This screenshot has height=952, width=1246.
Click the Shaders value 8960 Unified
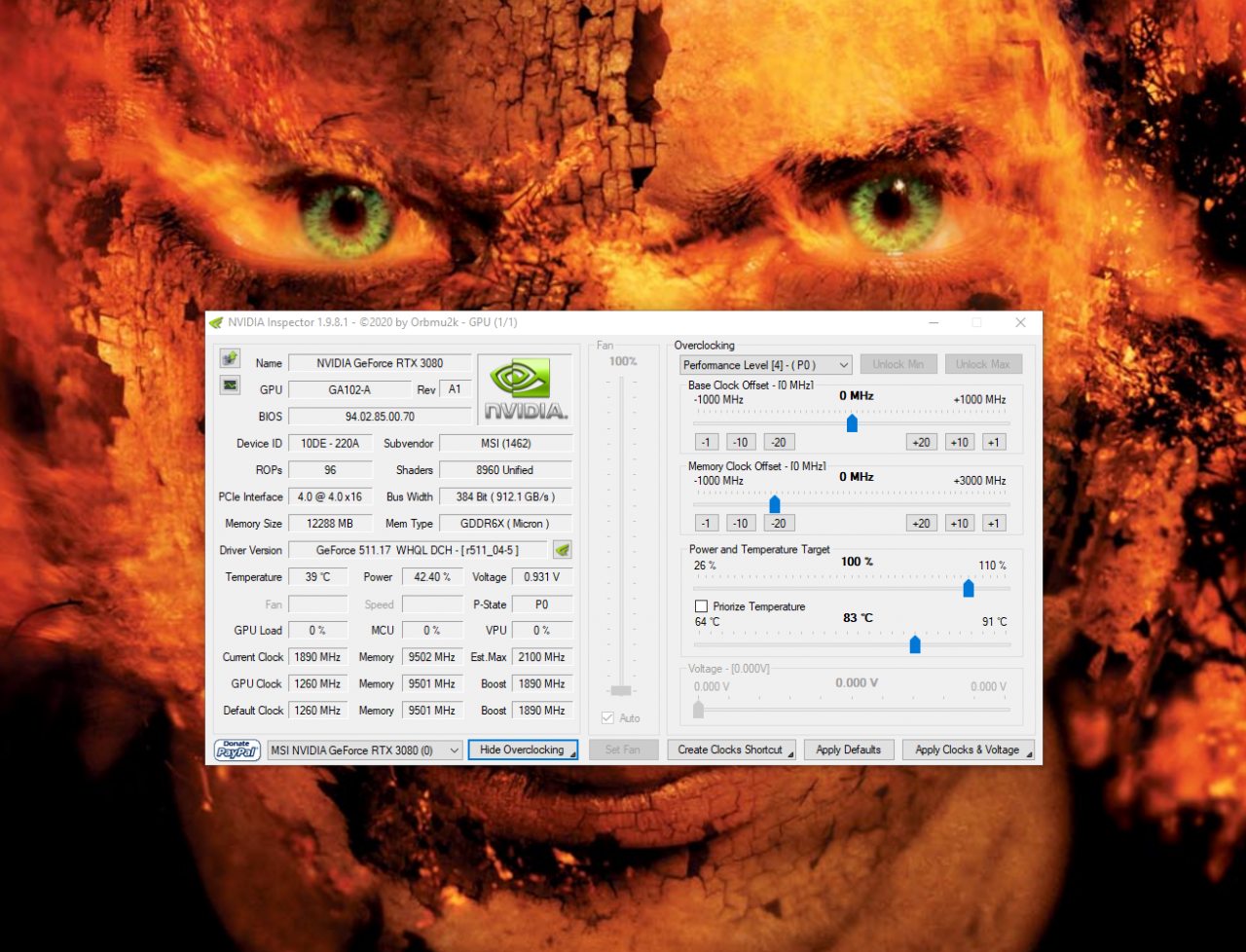tap(505, 470)
